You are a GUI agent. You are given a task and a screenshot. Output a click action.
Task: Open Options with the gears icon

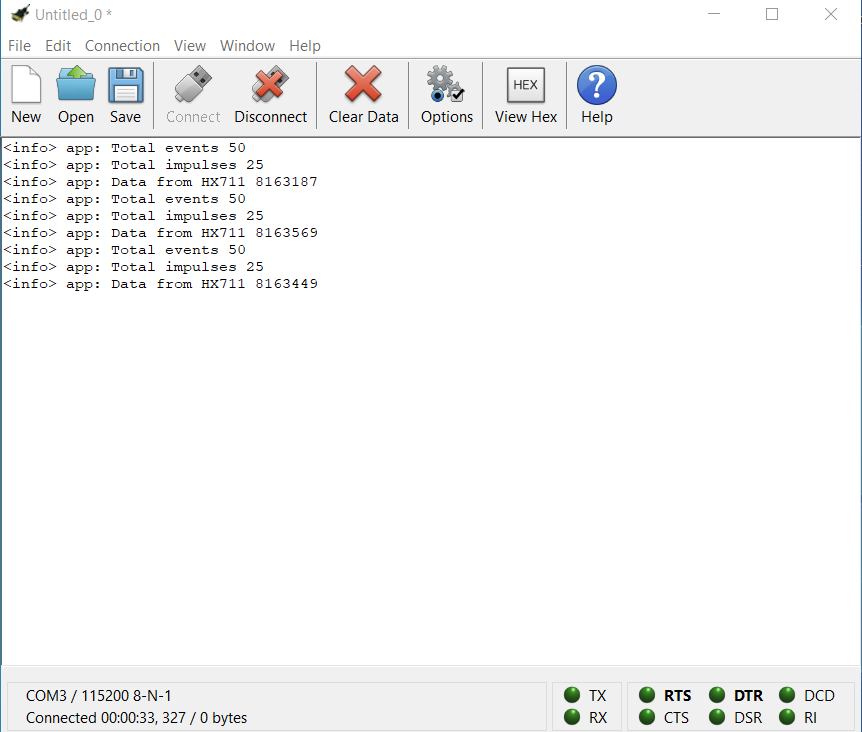446,84
